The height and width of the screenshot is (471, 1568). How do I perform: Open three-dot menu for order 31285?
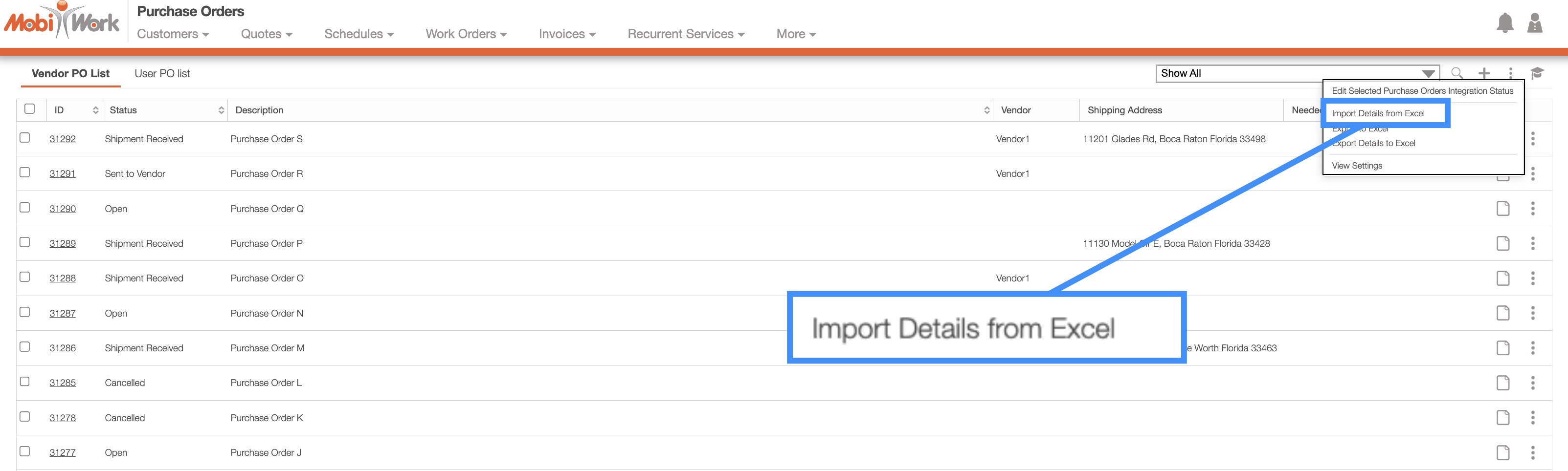(1532, 383)
